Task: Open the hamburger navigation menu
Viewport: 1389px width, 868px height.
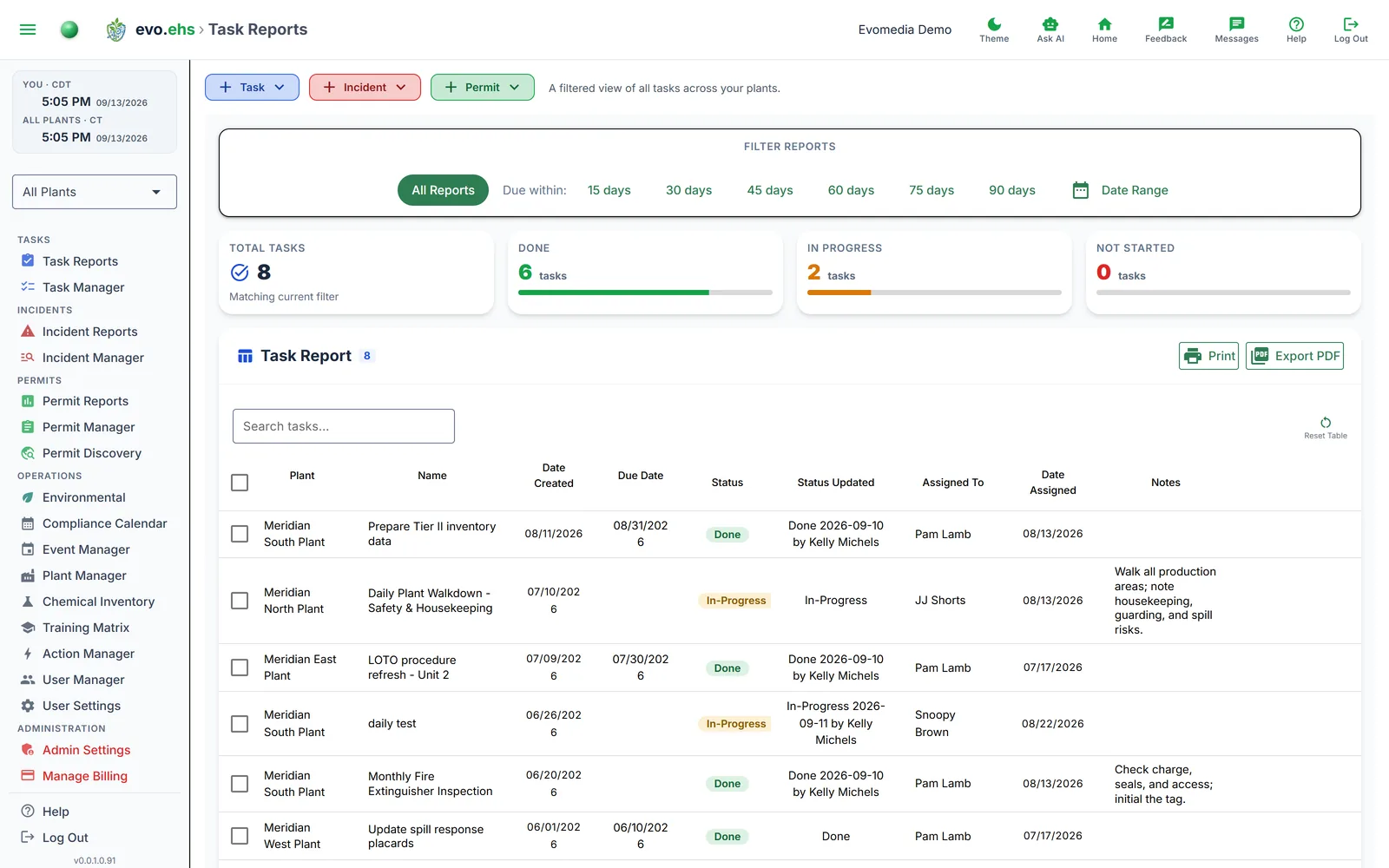Action: coord(28,30)
